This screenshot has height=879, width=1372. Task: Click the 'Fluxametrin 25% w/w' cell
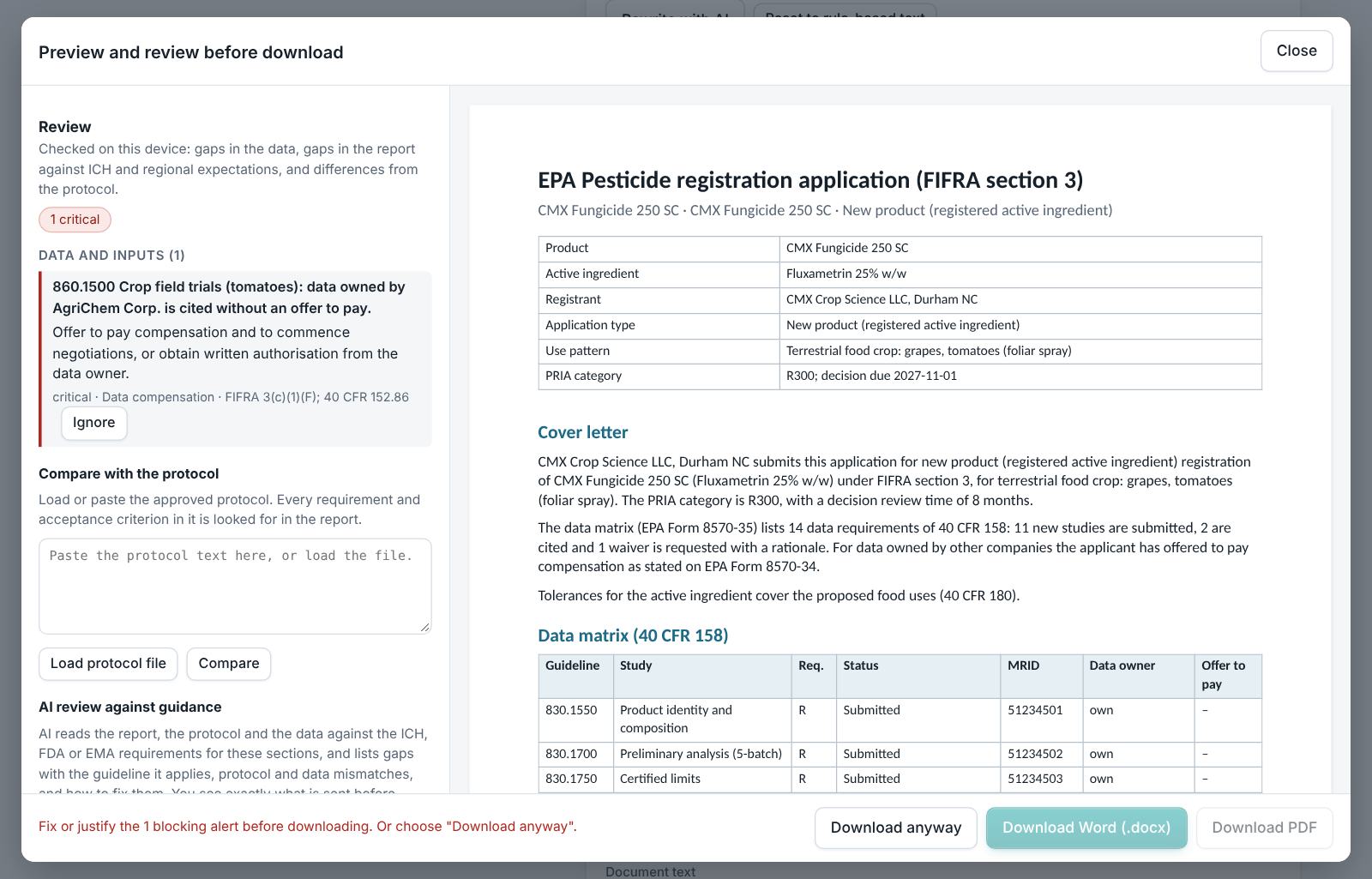coord(1020,274)
